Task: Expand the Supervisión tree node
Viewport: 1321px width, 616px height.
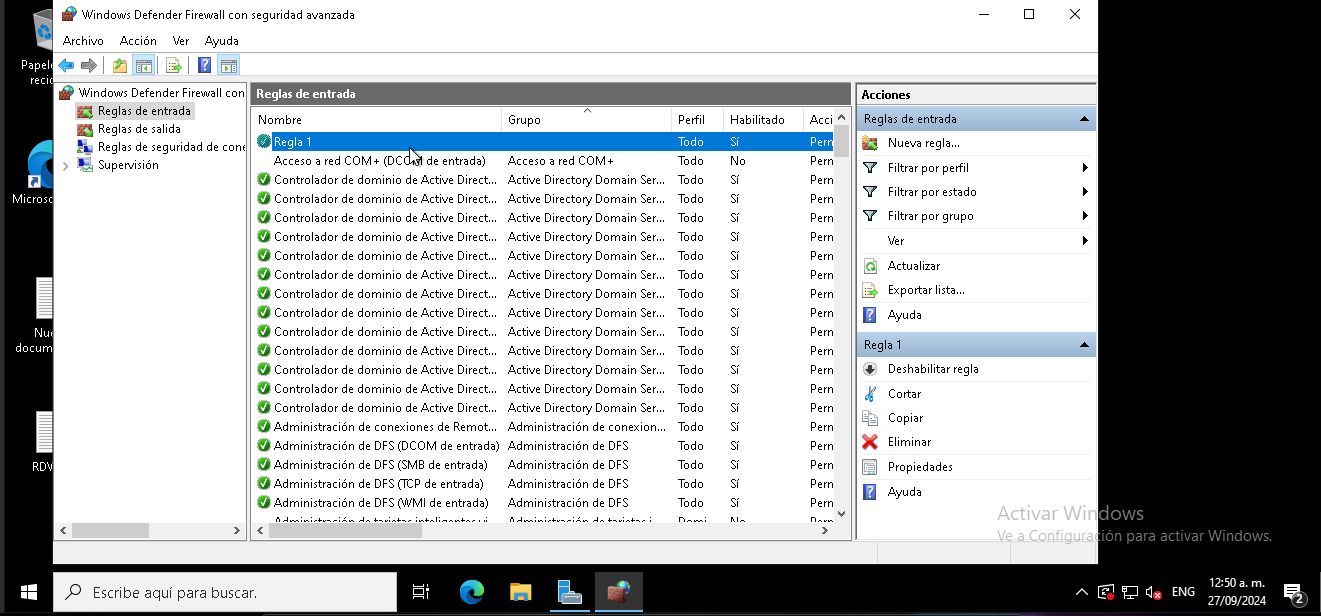Action: pos(66,166)
